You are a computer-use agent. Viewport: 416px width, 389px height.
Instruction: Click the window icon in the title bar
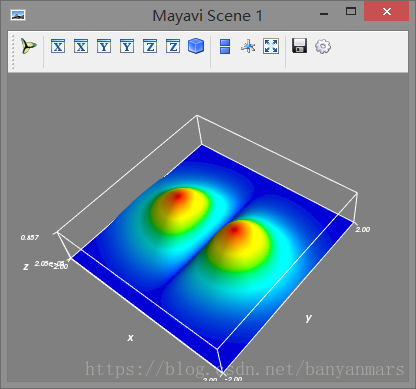click(x=18, y=15)
